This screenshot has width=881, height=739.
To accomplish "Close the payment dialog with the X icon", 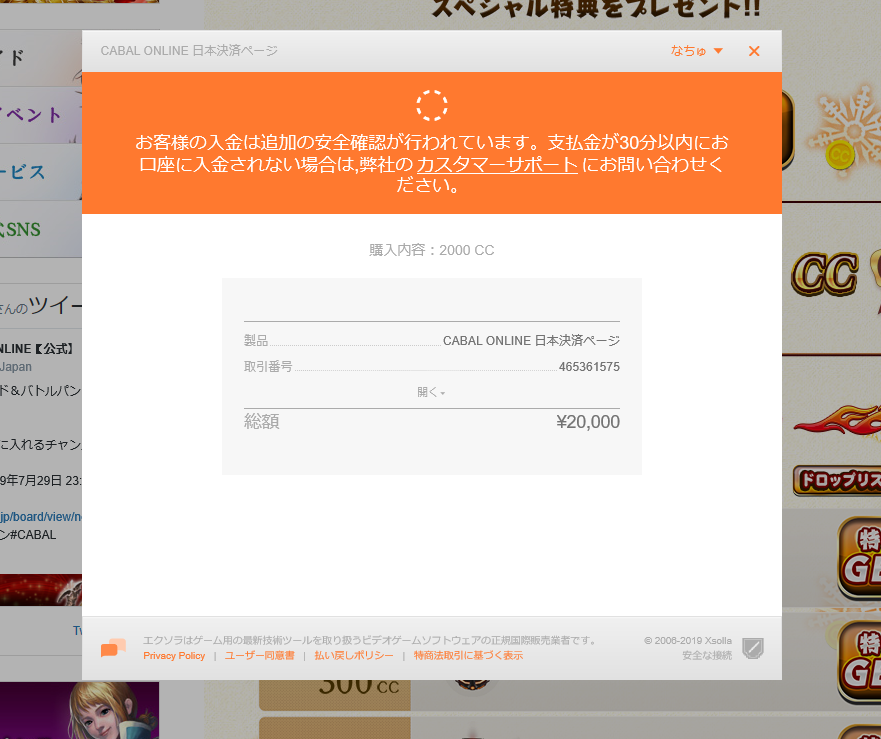I will [754, 51].
